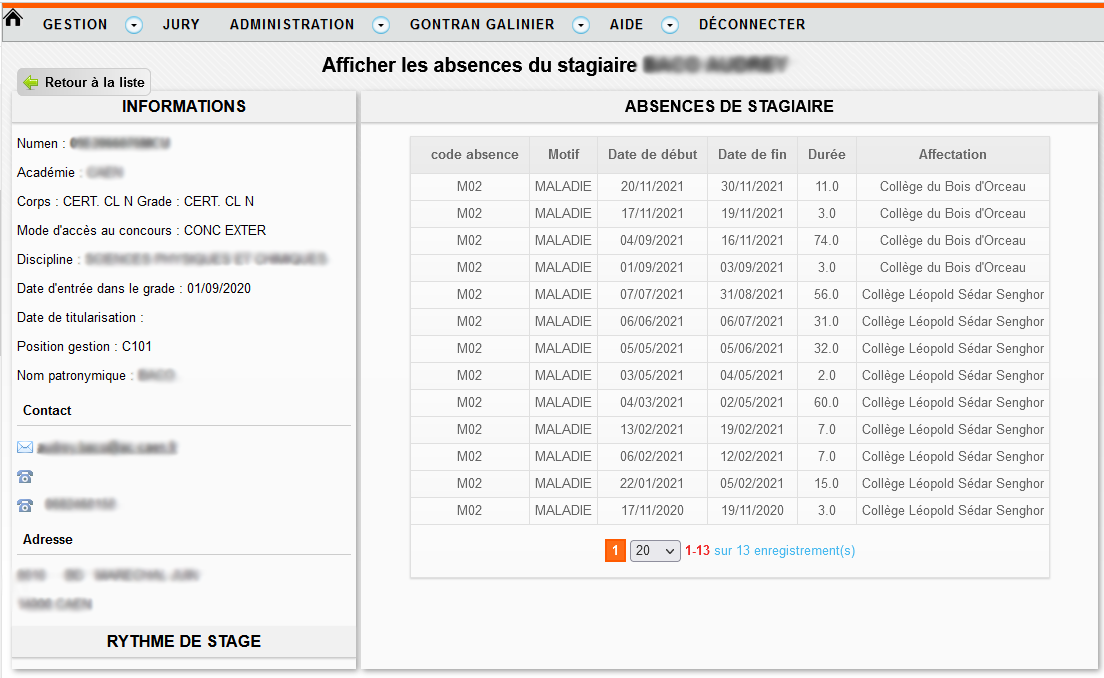The height and width of the screenshot is (678, 1104).
Task: Click the Durée column header
Action: (826, 155)
